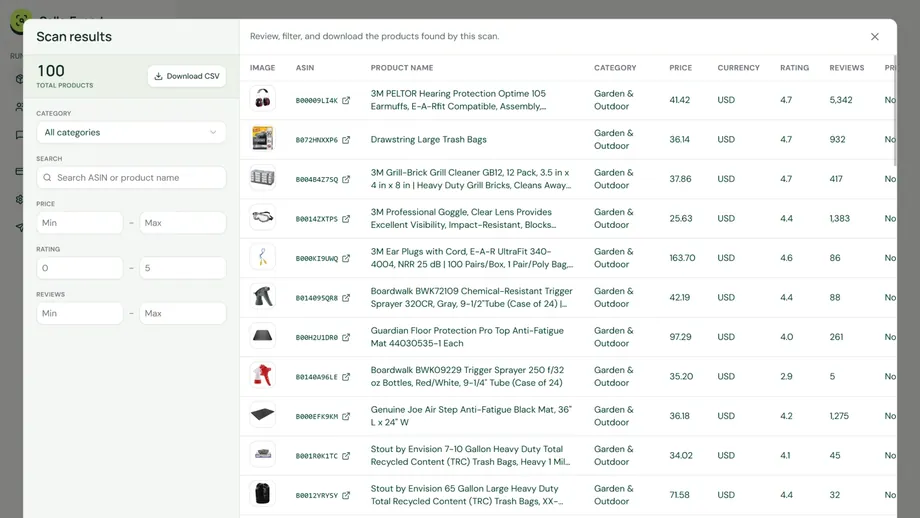Click the magnifier icon in search field

(48, 178)
